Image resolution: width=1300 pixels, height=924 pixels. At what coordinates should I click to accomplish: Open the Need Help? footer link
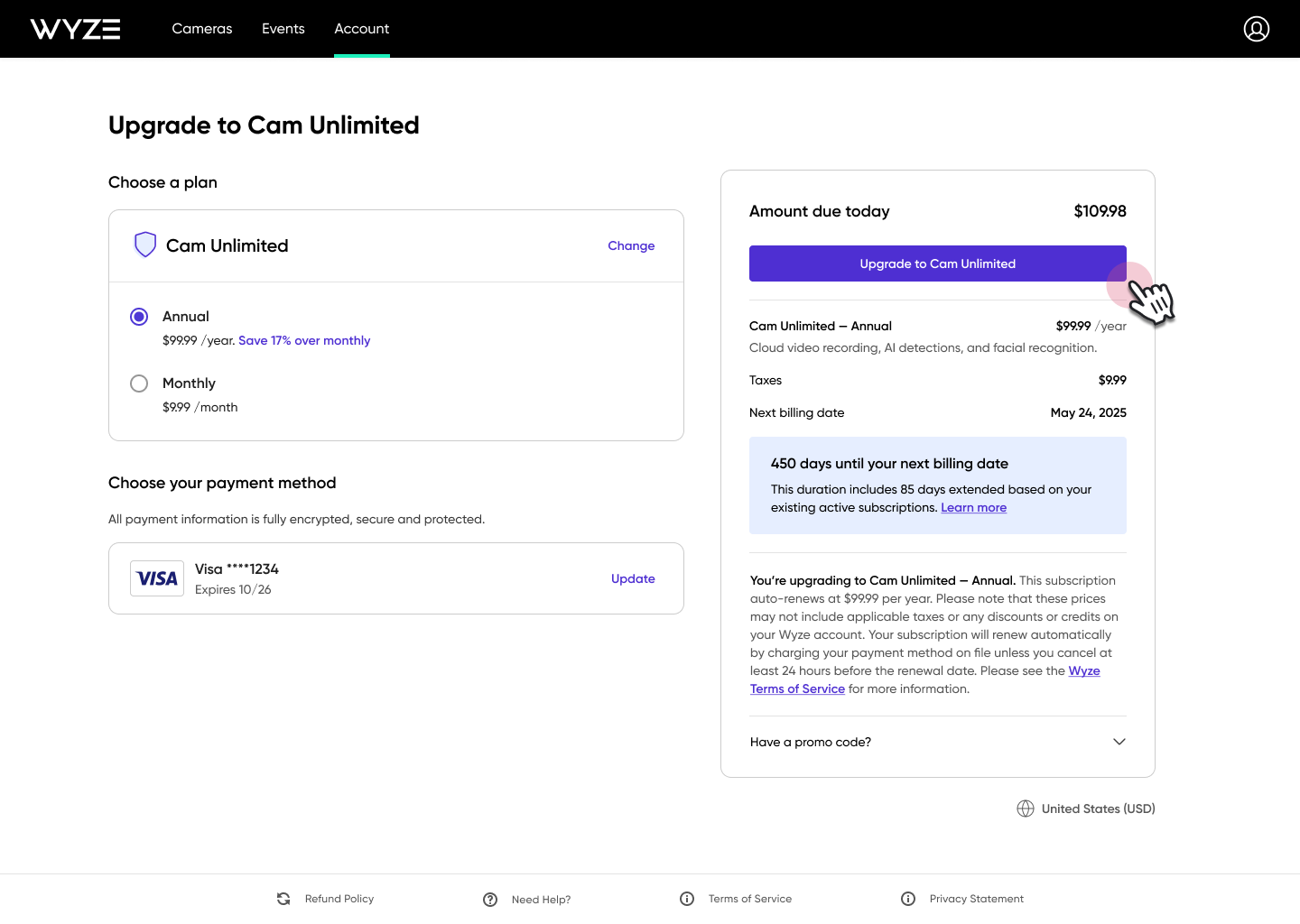[541, 900]
